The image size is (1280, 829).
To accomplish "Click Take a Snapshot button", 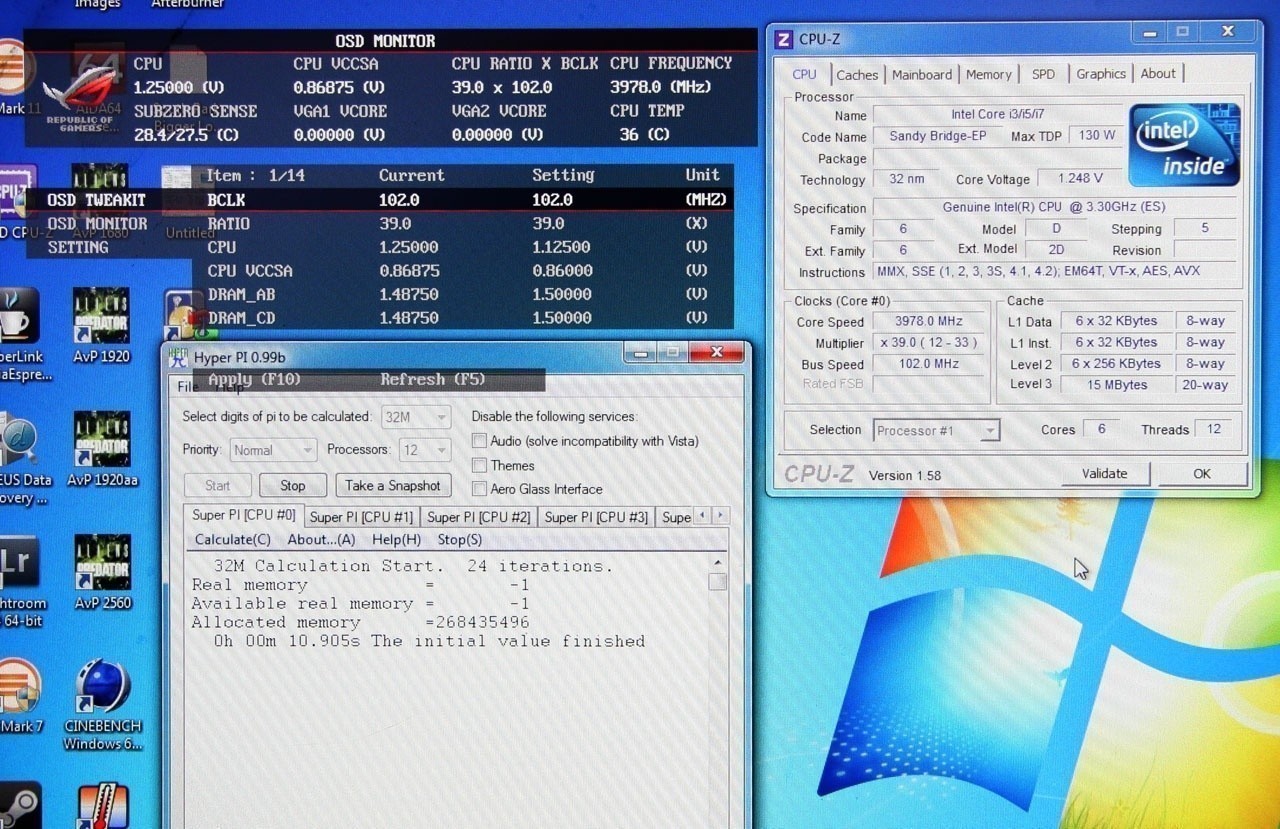I will point(393,485).
